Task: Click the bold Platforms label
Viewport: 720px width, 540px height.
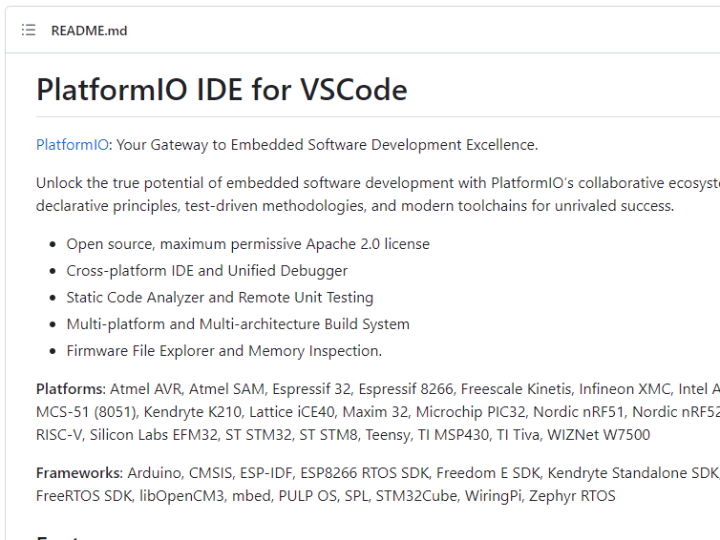Action: click(71, 389)
